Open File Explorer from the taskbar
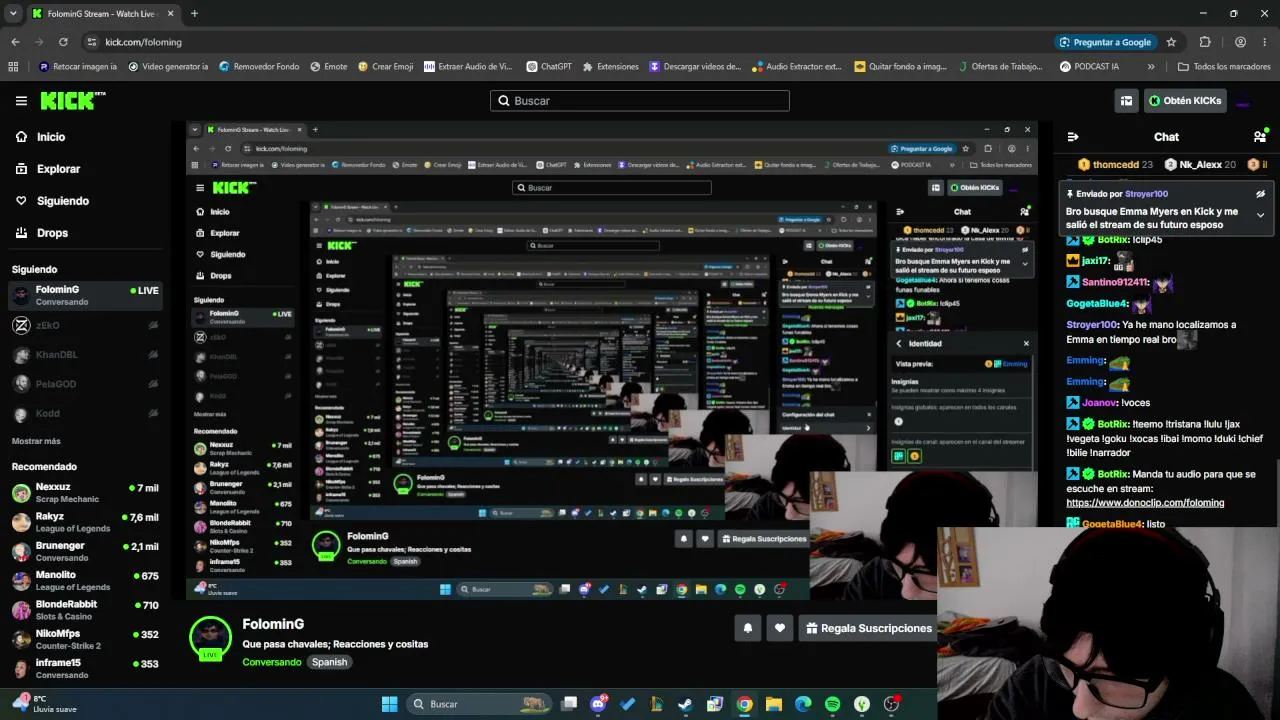The width and height of the screenshot is (1280, 720). pyautogui.click(x=773, y=704)
